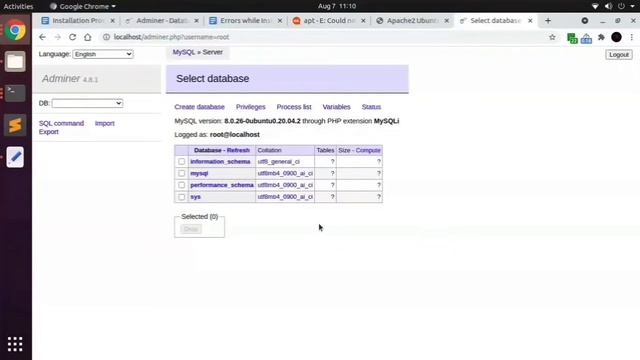Screen dimensions: 640x360
Task: Open the Chrome profile avatar
Action: 616,37
